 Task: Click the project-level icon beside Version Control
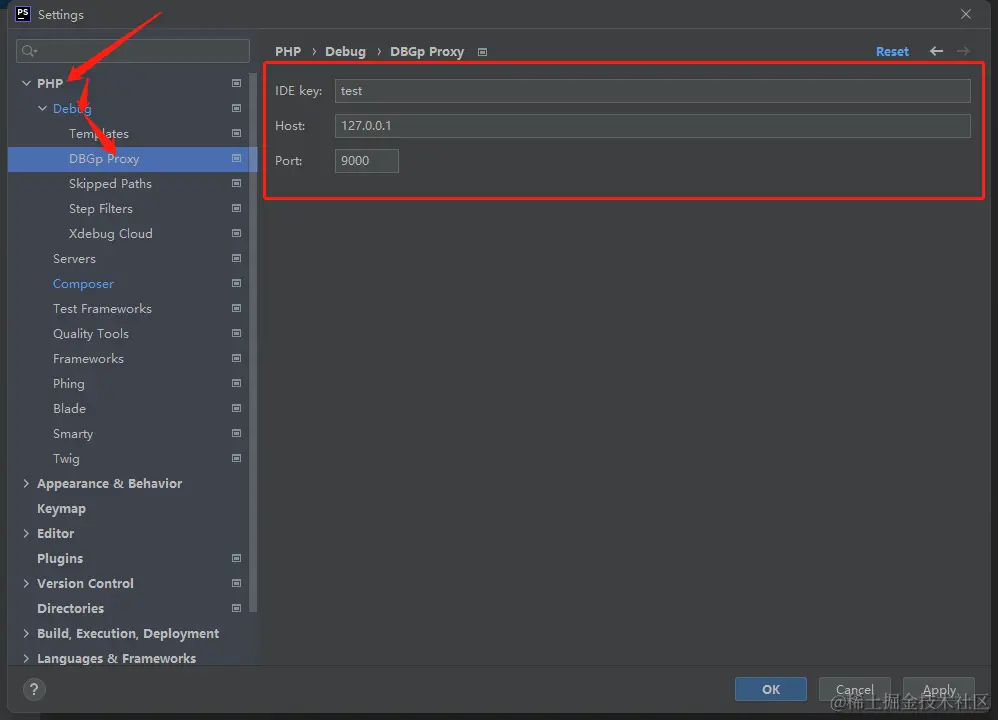(236, 583)
